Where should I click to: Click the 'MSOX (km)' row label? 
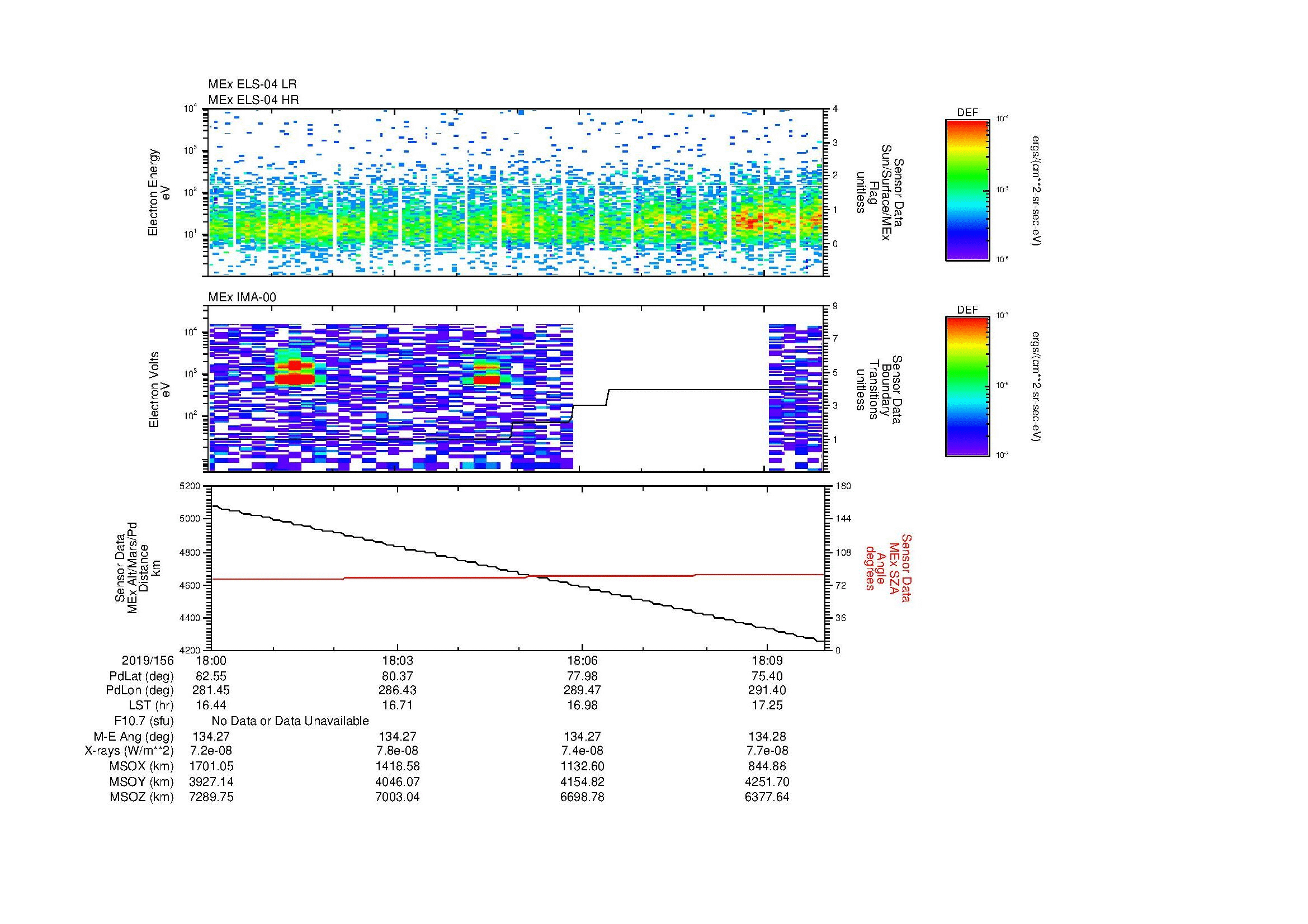click(142, 766)
